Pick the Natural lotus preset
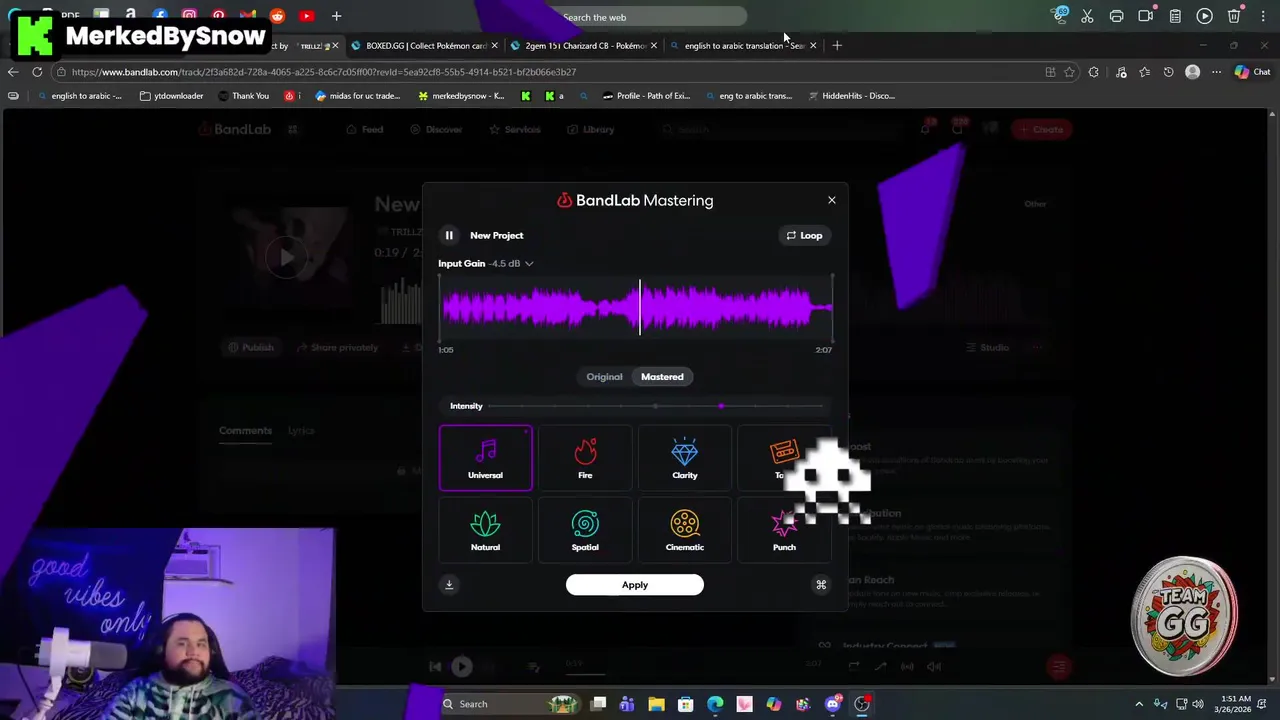 (485, 530)
